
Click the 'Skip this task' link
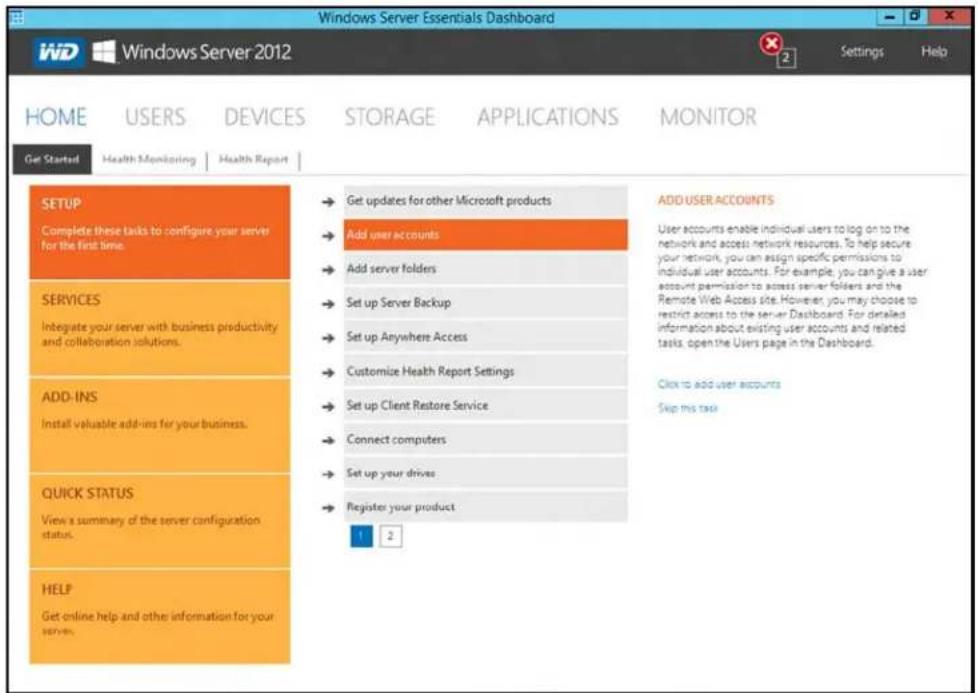[687, 409]
